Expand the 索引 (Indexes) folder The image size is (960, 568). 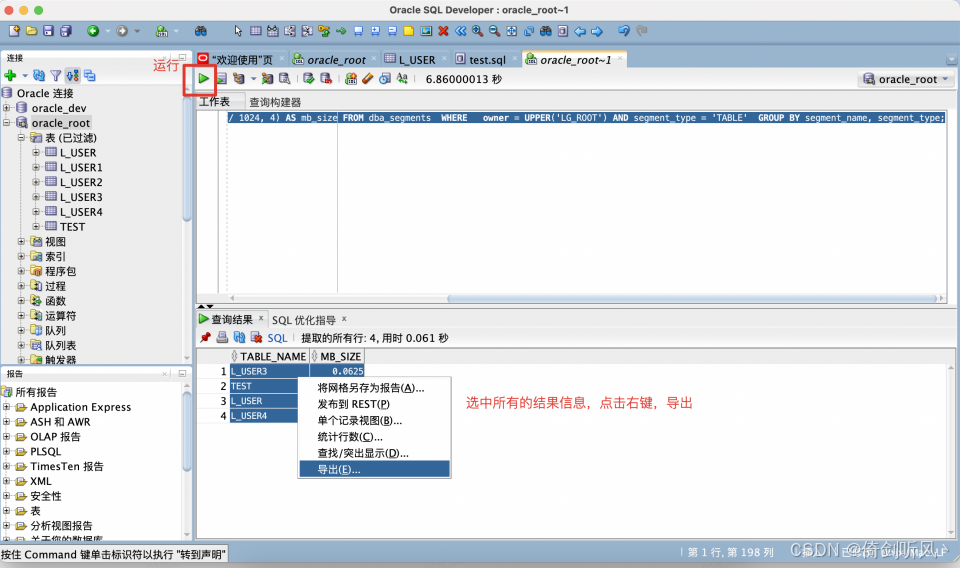21,256
